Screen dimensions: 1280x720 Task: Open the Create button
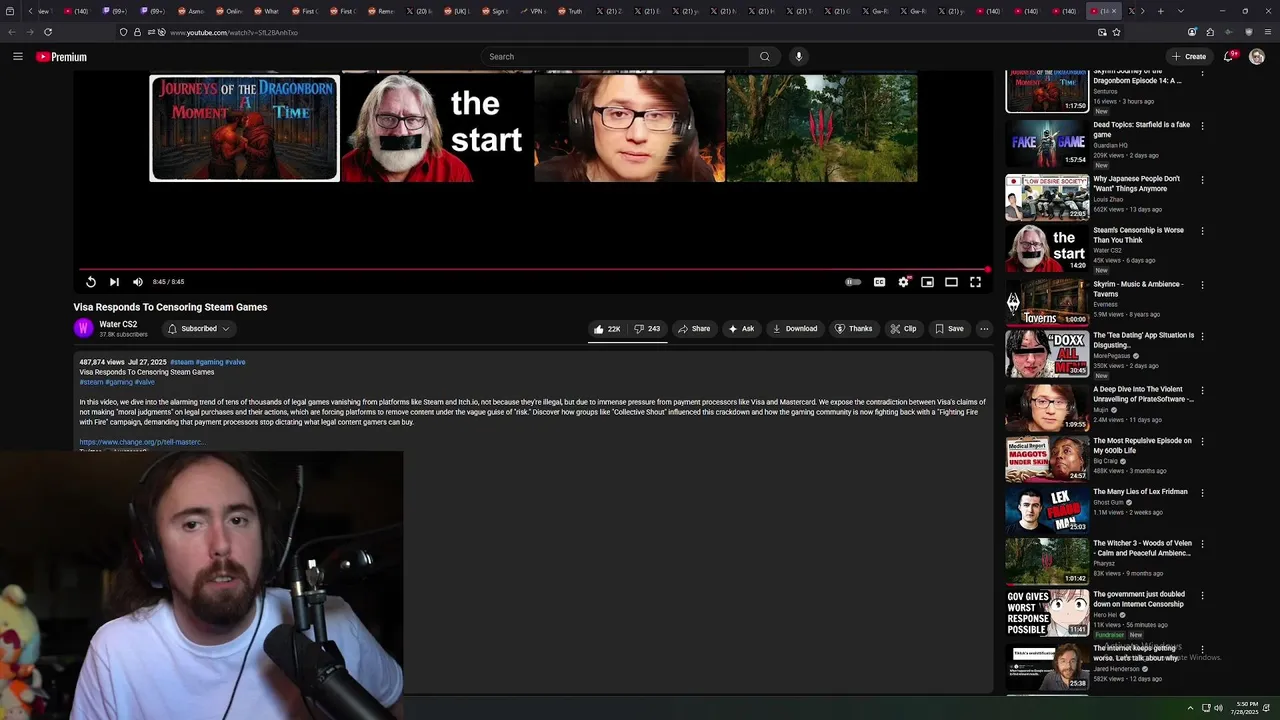[1189, 57]
